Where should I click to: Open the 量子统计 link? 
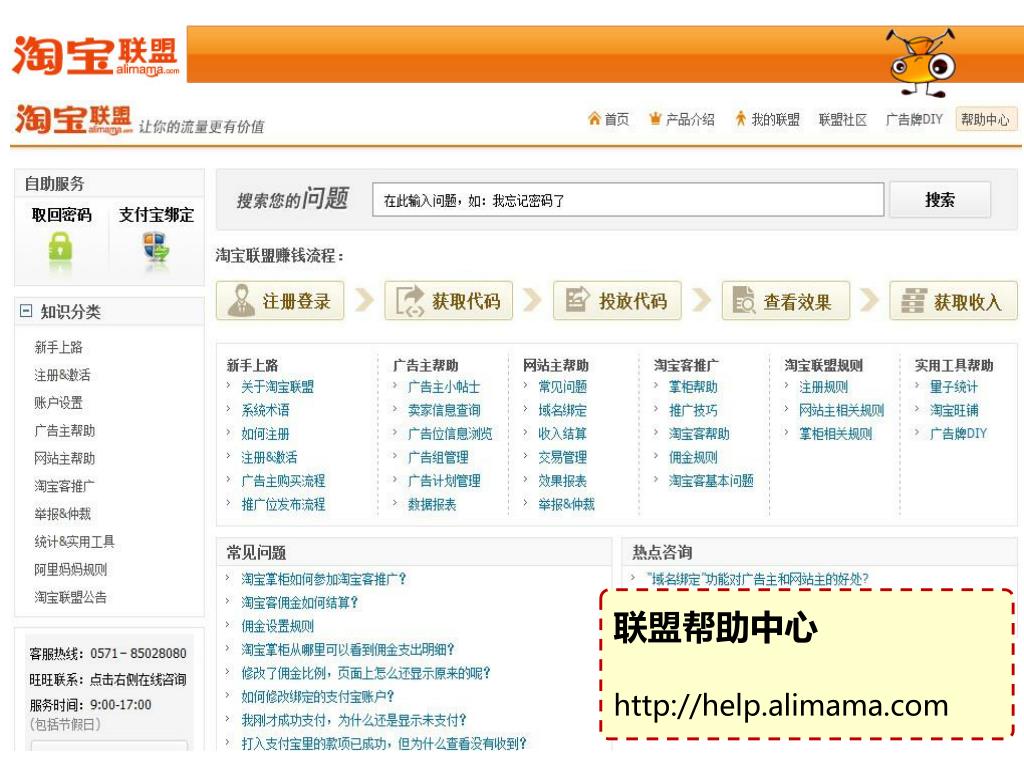953,387
